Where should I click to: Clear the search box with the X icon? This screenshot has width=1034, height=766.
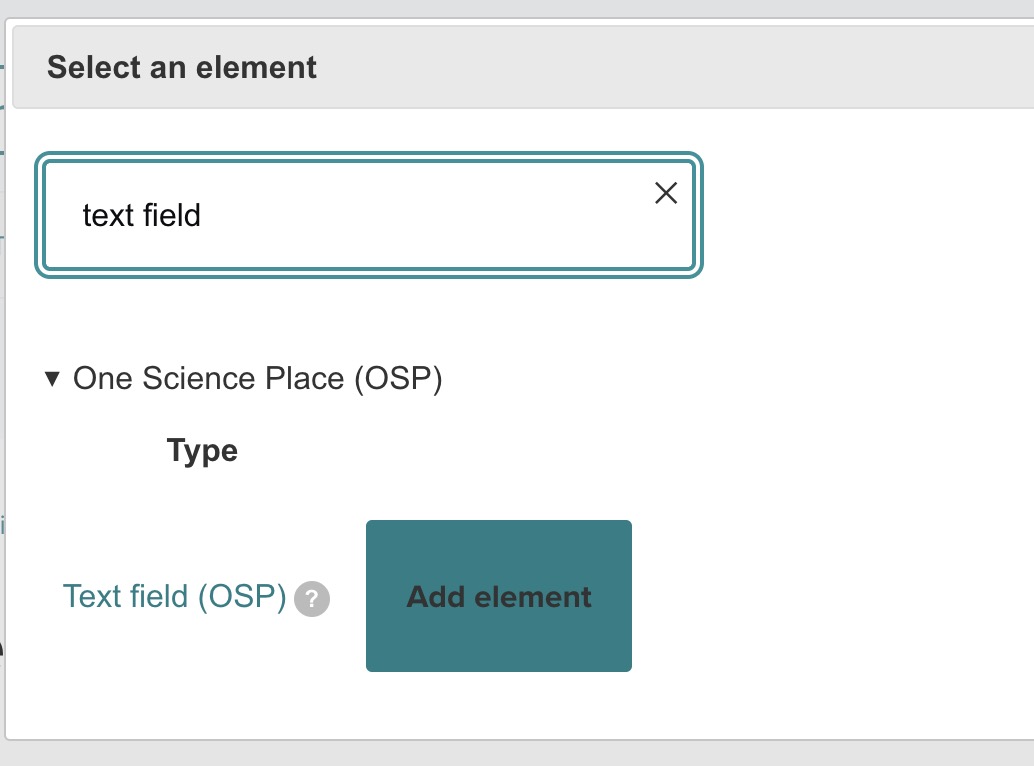click(x=666, y=193)
